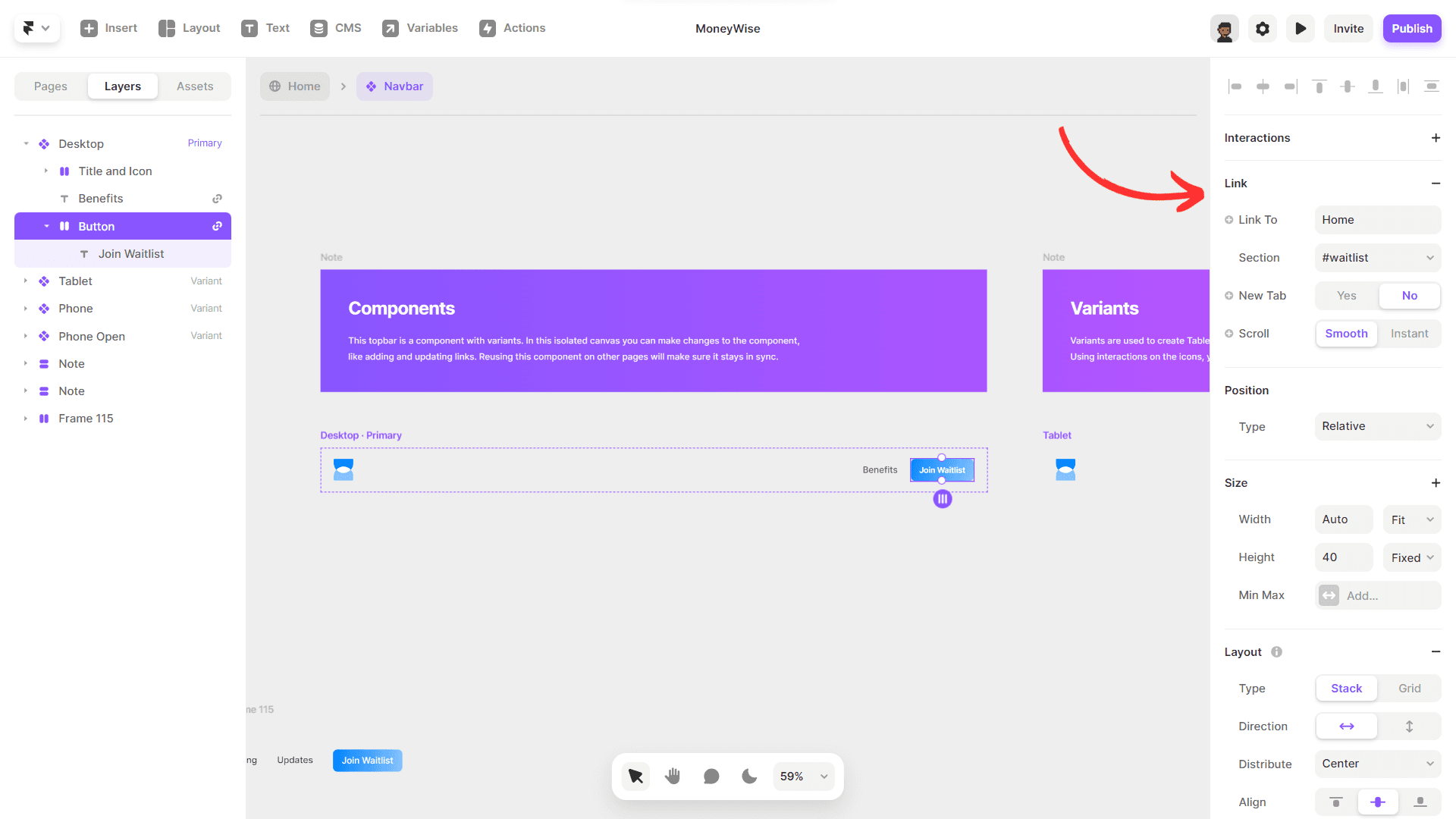
Task: Select the cursor pointer tool
Action: coord(635,776)
